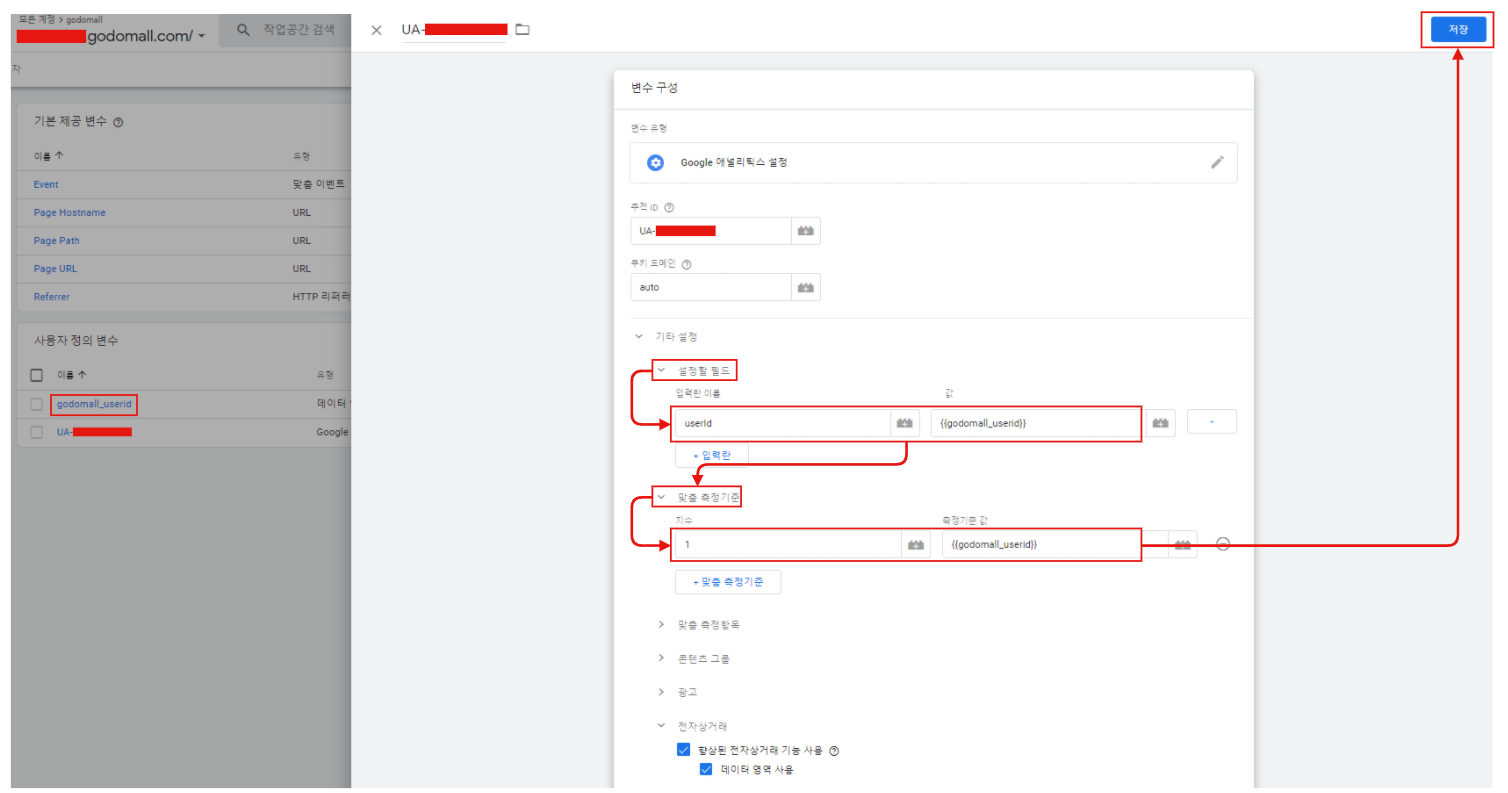
Task: Close the variable editor panel
Action: point(377,30)
